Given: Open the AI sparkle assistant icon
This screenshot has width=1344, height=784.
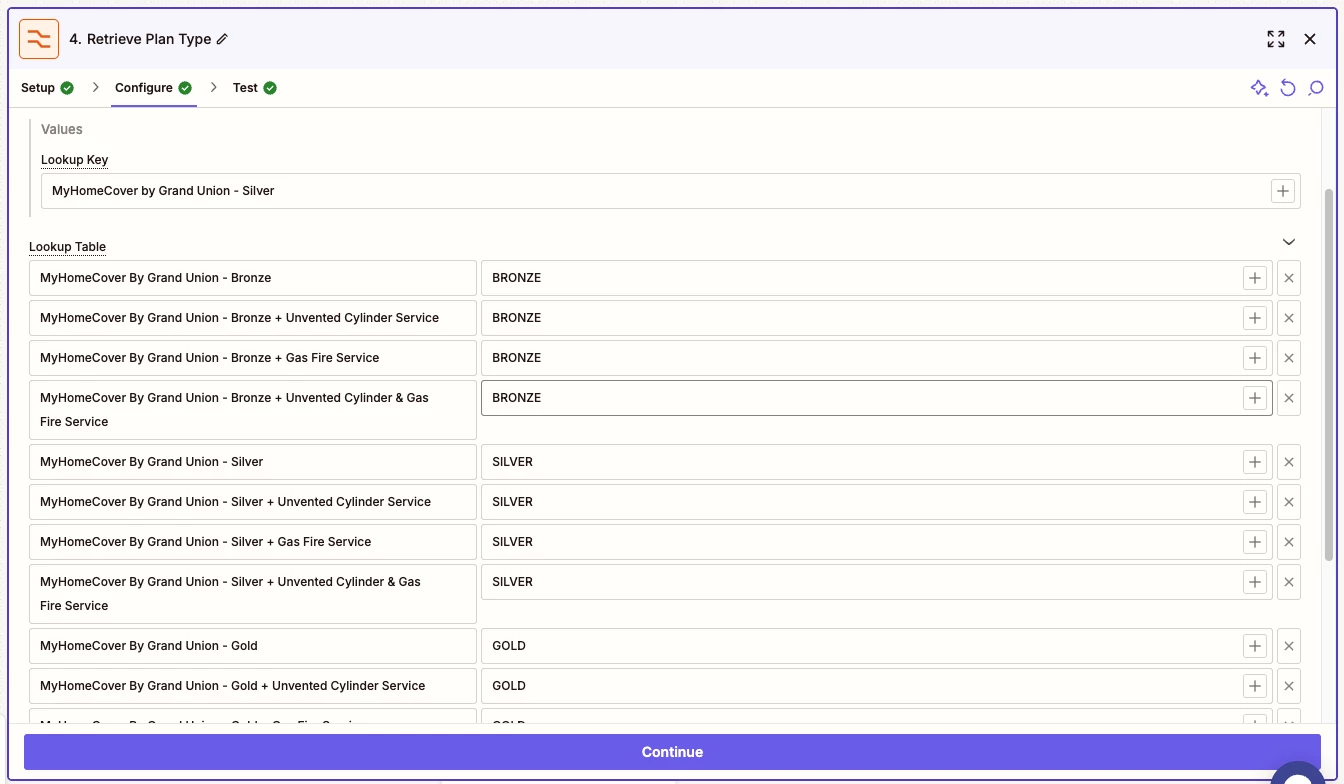Looking at the screenshot, I should (x=1260, y=88).
